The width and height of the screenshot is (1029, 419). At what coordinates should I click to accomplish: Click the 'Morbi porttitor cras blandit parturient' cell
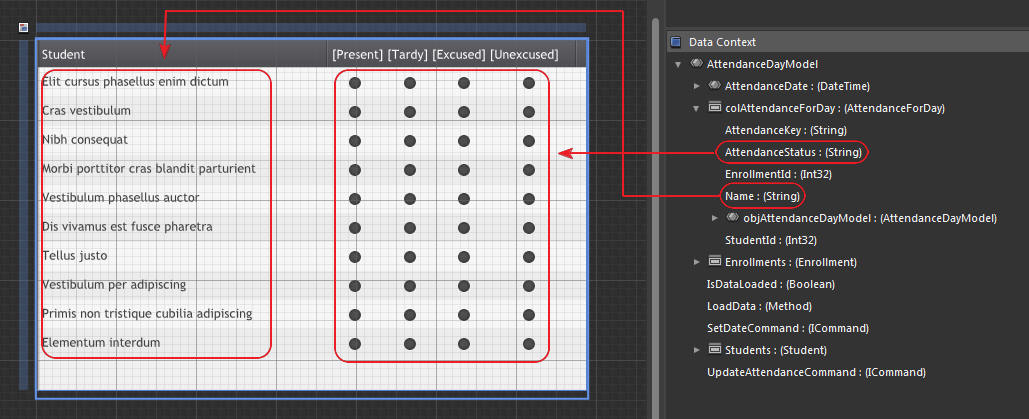point(148,168)
